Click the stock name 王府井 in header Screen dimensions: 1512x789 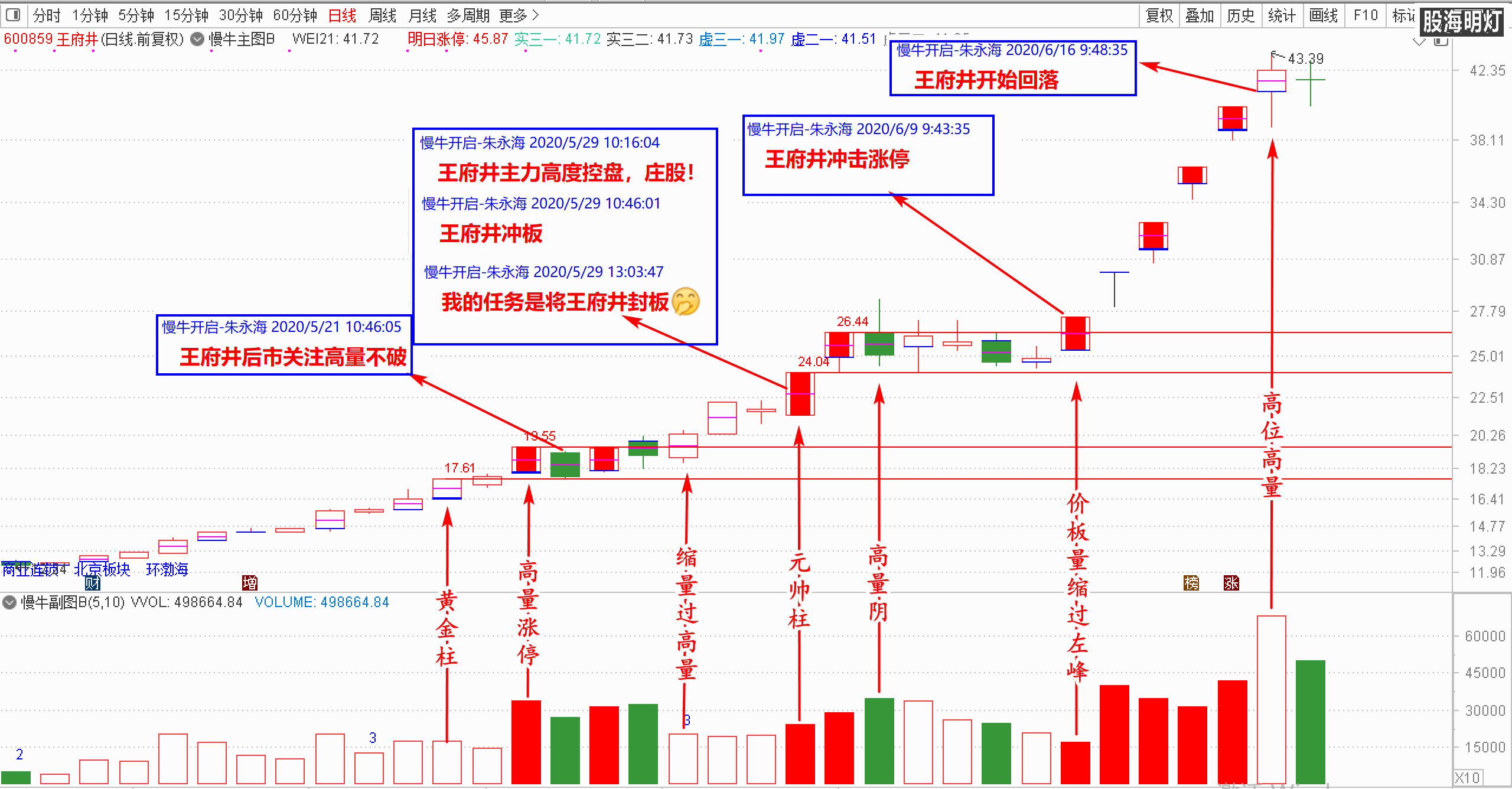tap(77, 39)
